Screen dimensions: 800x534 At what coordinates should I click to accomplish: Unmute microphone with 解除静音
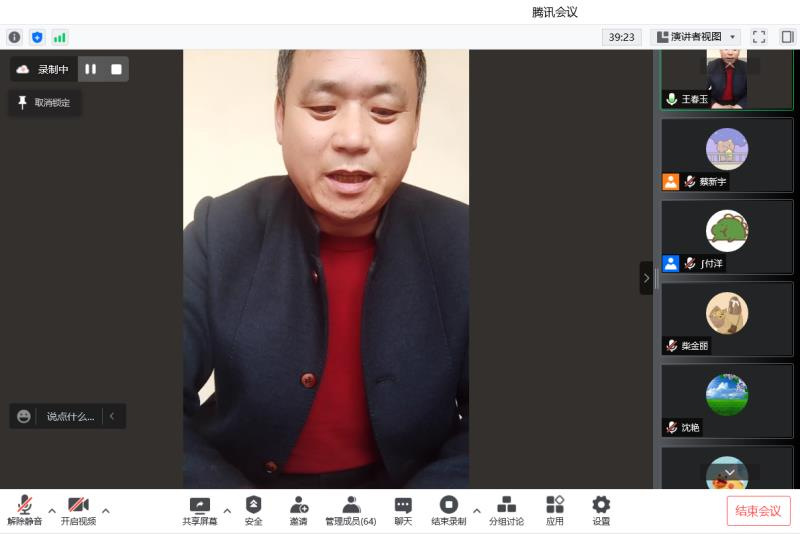coord(24,511)
